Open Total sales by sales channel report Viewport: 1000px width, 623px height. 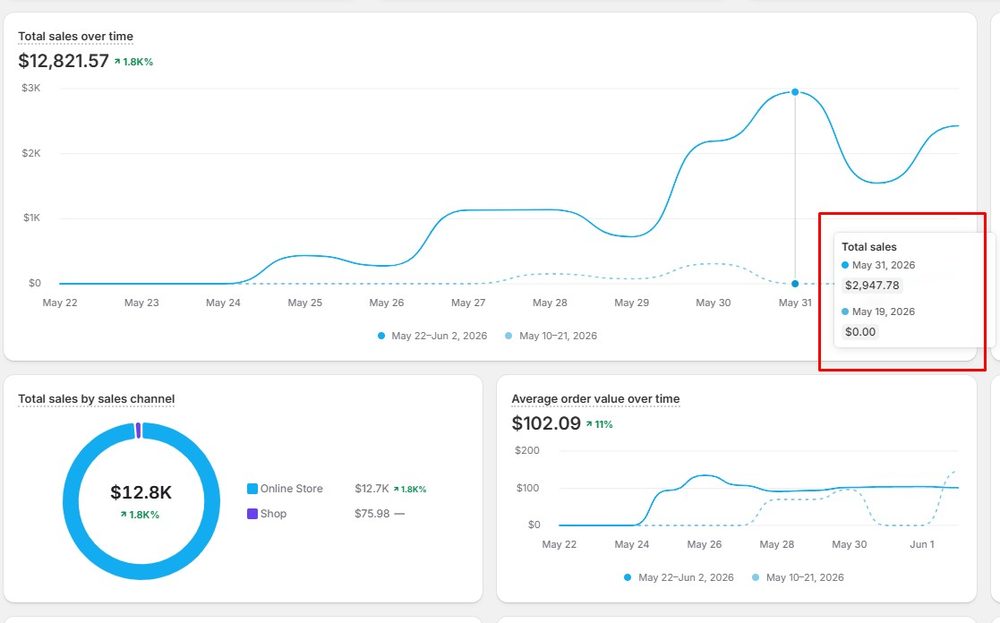pos(96,399)
